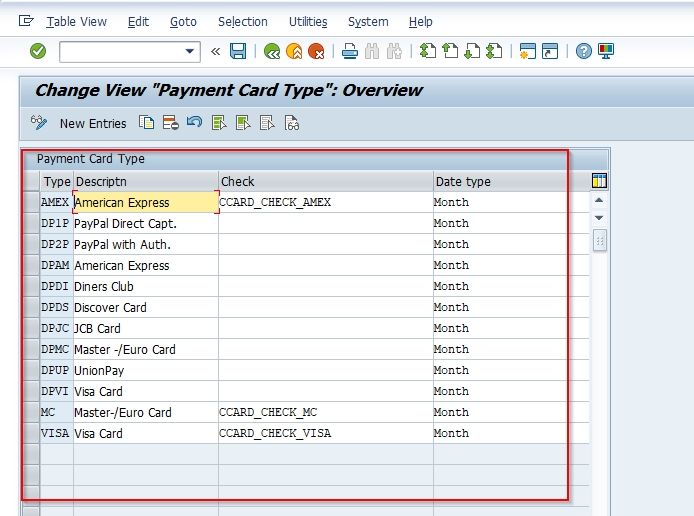Click PayPal with Auth. cell

146,244
